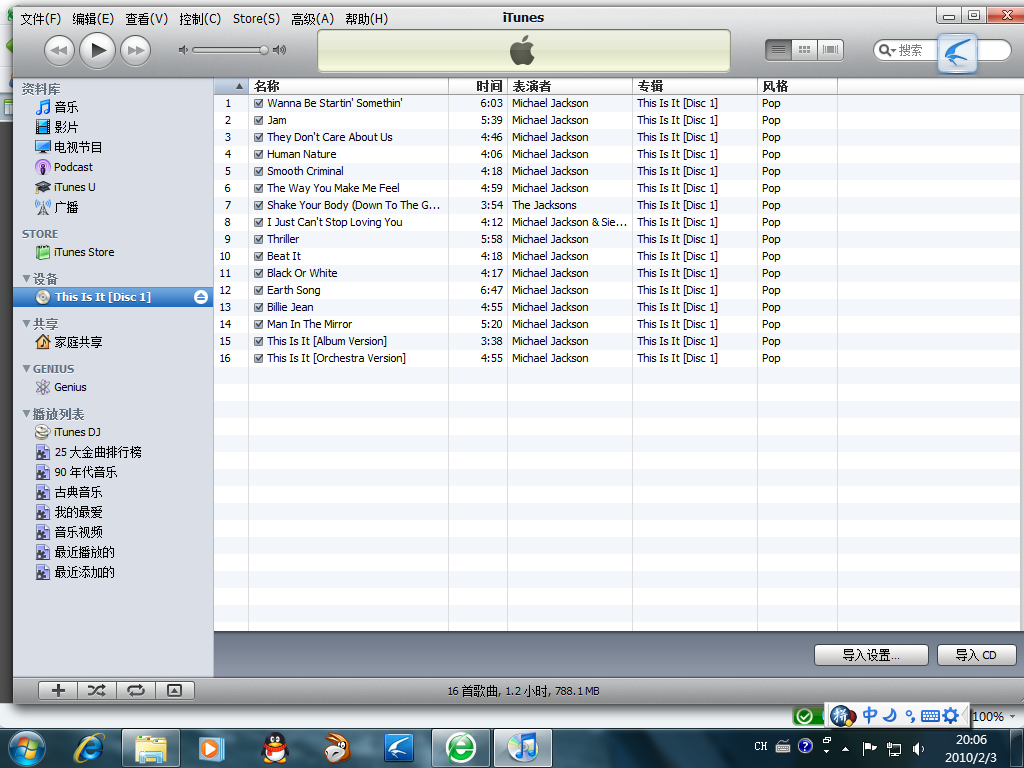Eject the This Is It disc
The width and height of the screenshot is (1024, 768).
[x=201, y=297]
